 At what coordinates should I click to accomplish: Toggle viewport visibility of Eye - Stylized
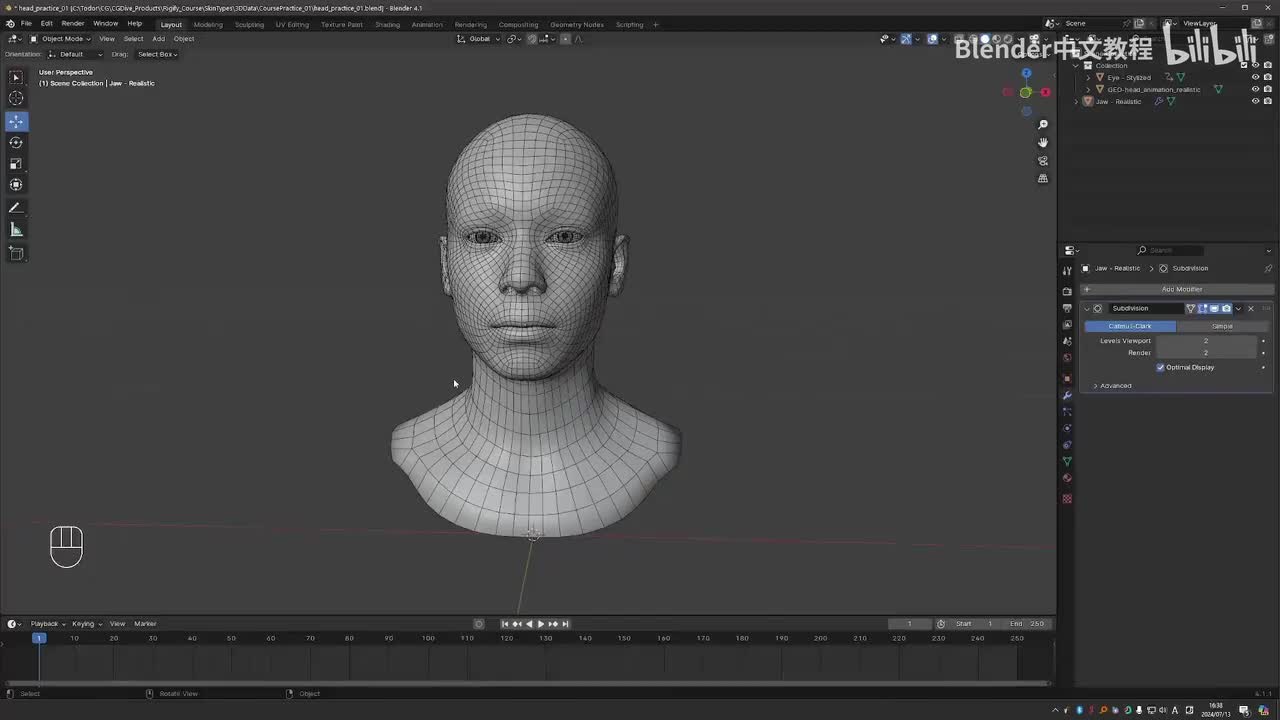[x=1256, y=77]
